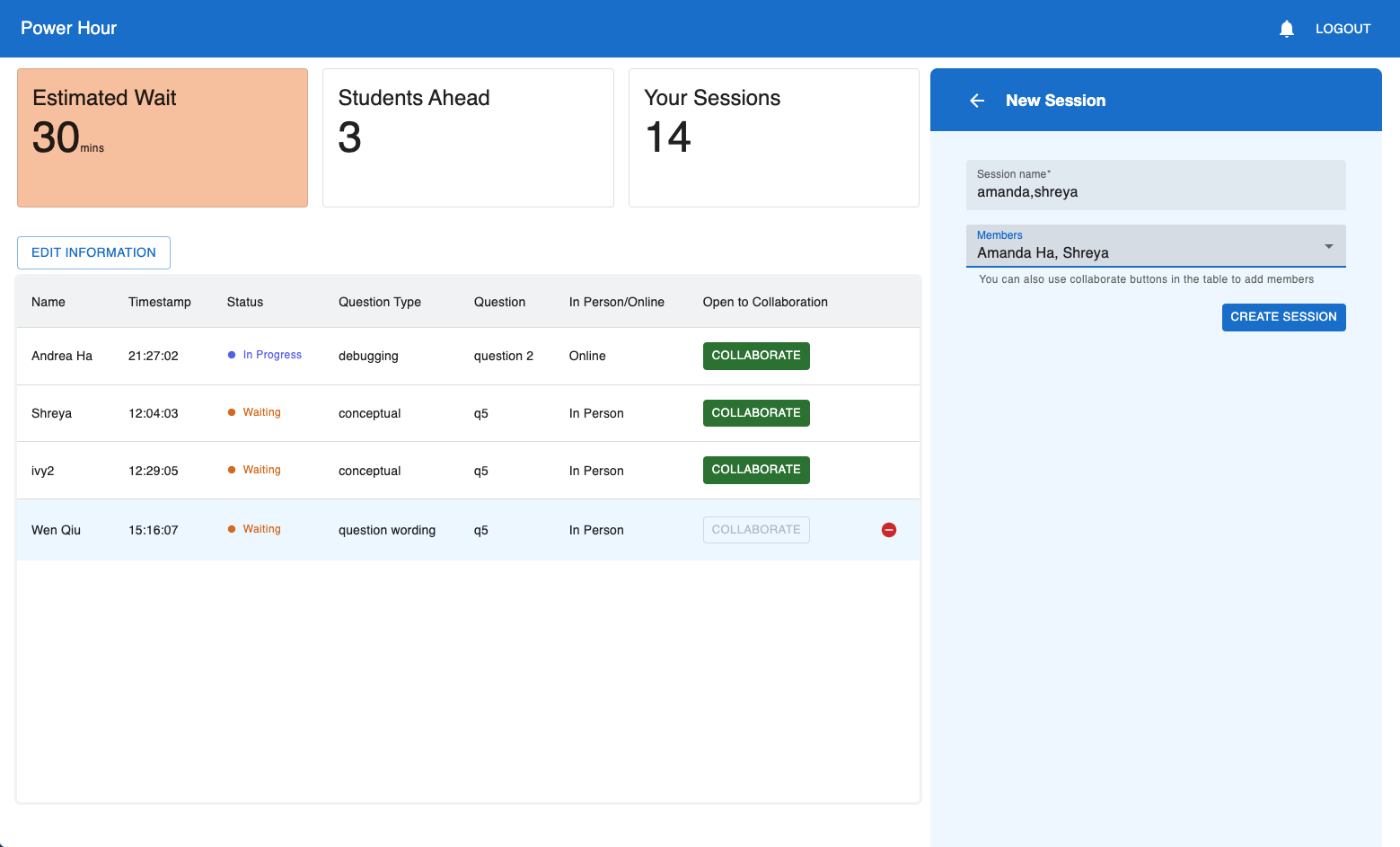The image size is (1400, 847).
Task: Click timestamp 12:04:03
Action: pos(154,413)
